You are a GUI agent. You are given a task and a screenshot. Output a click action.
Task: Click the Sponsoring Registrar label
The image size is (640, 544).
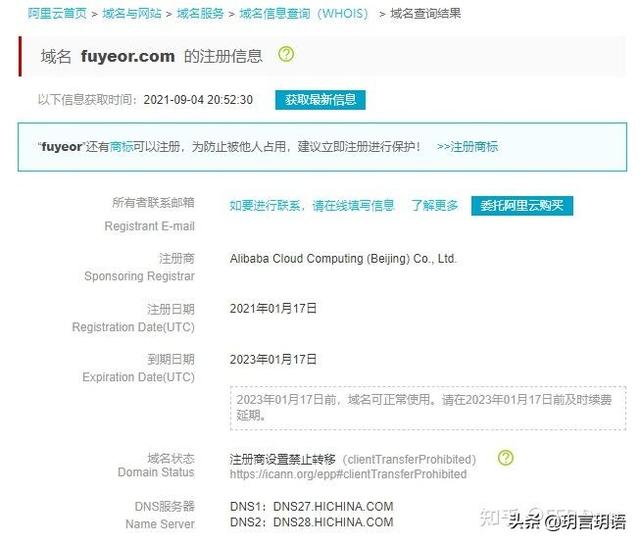pos(139,276)
